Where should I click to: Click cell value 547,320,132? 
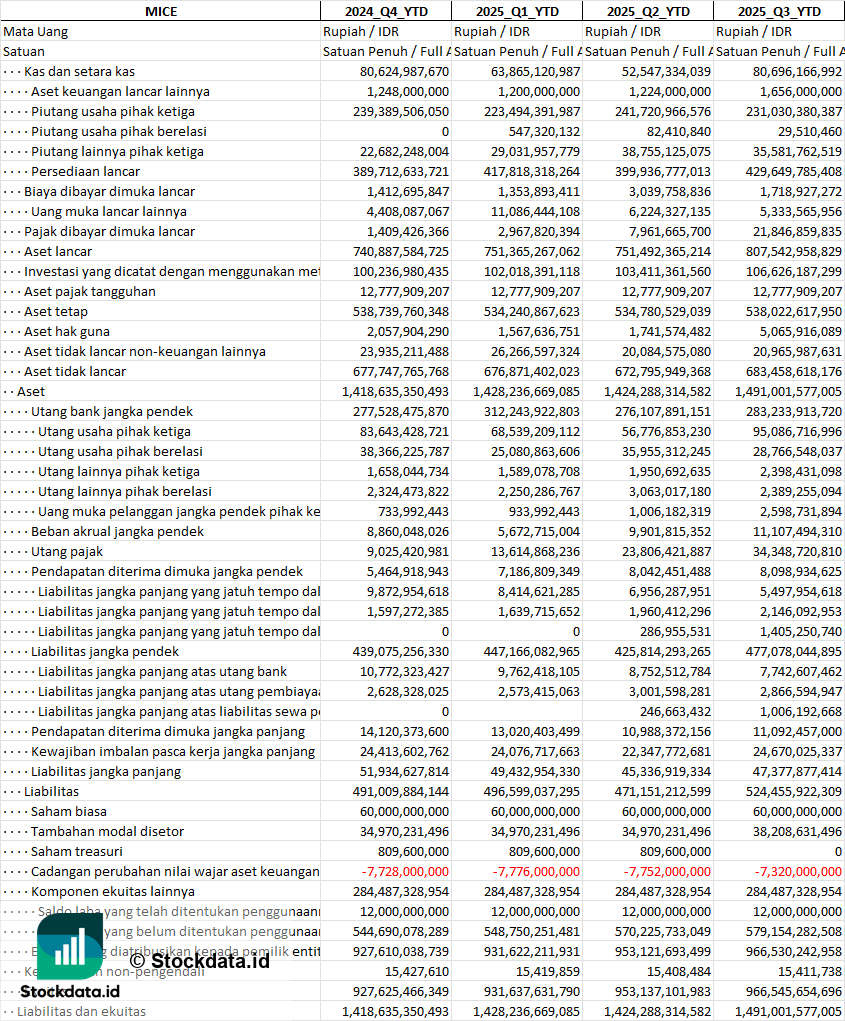tap(544, 132)
